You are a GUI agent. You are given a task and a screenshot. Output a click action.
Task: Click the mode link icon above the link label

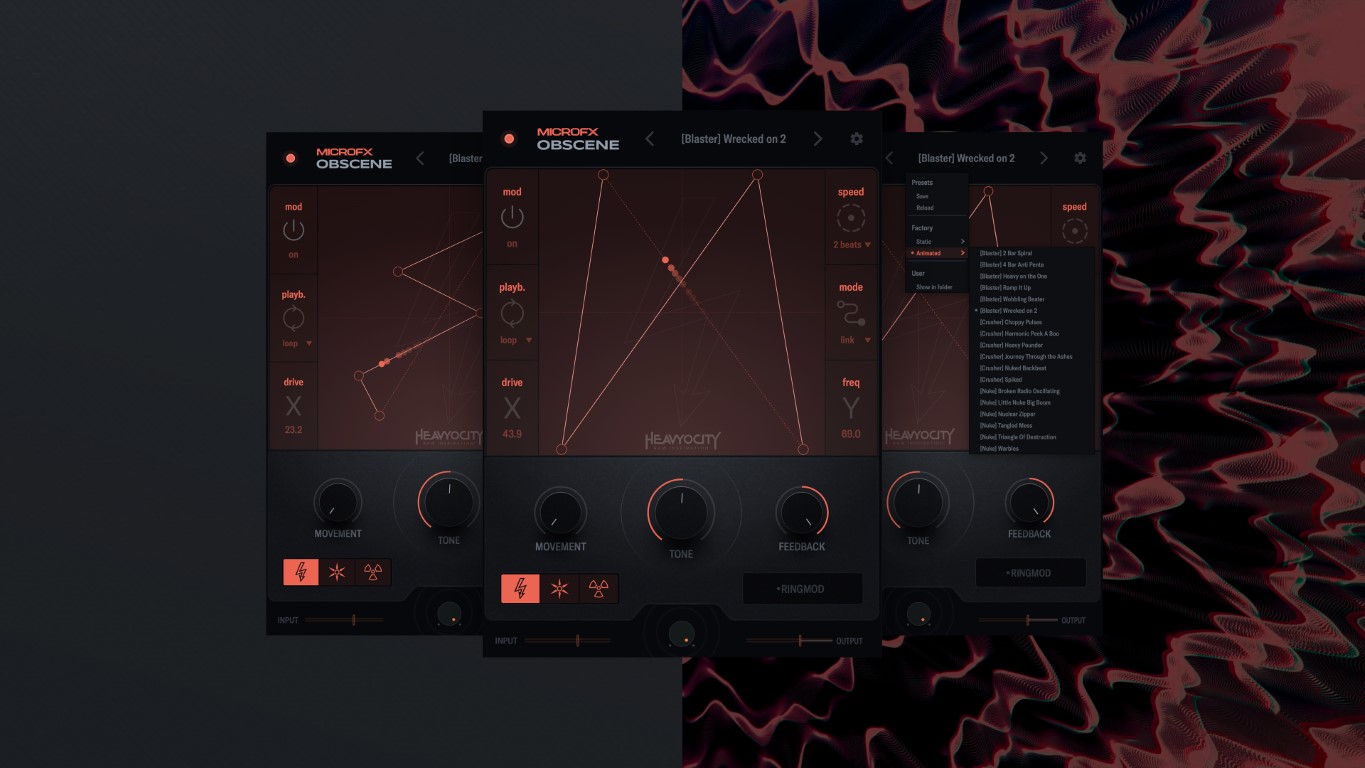point(852,314)
